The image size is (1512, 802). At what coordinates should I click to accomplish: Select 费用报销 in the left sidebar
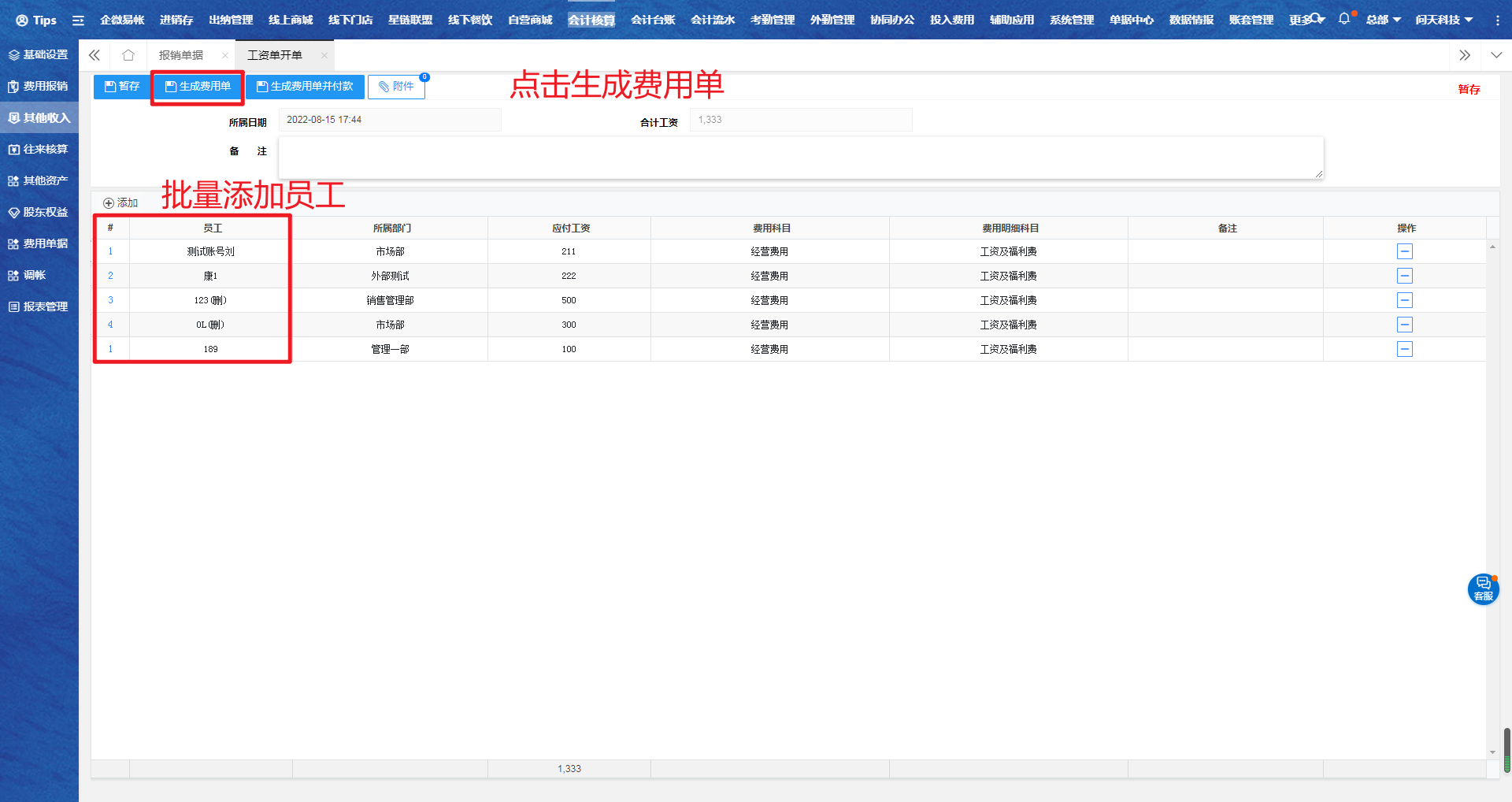[x=39, y=86]
